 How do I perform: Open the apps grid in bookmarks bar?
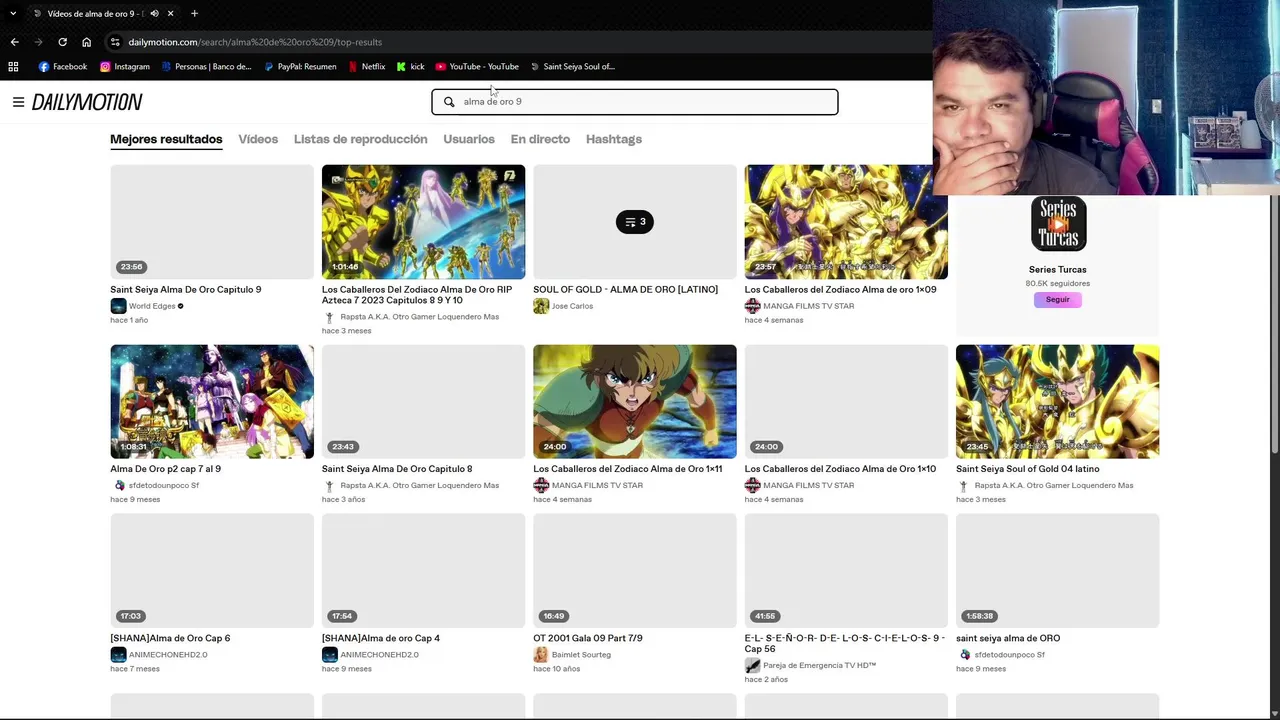click(x=13, y=67)
